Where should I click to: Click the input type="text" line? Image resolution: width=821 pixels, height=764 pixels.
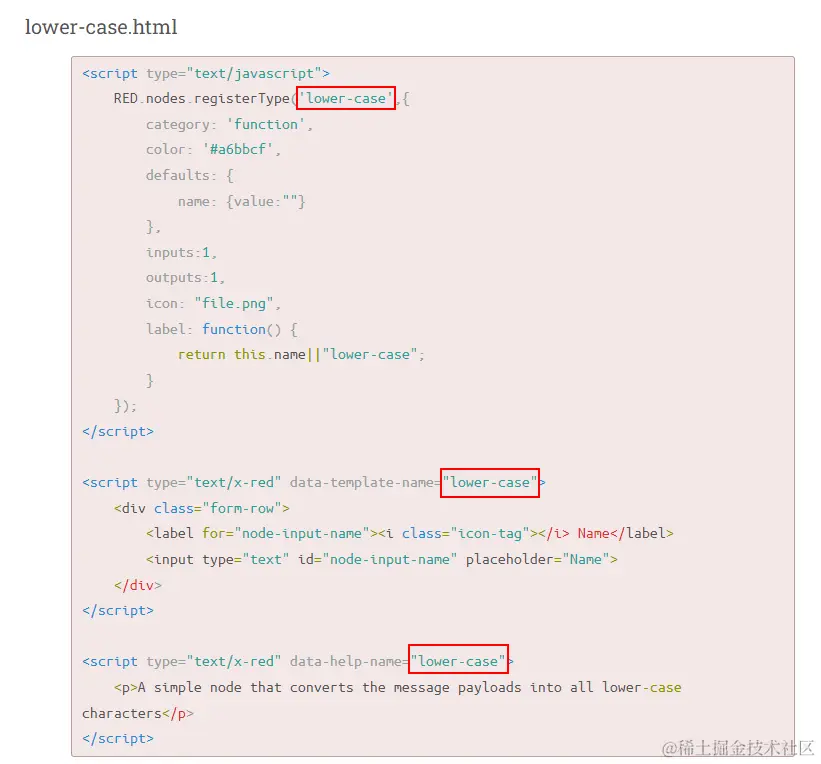coord(382,559)
